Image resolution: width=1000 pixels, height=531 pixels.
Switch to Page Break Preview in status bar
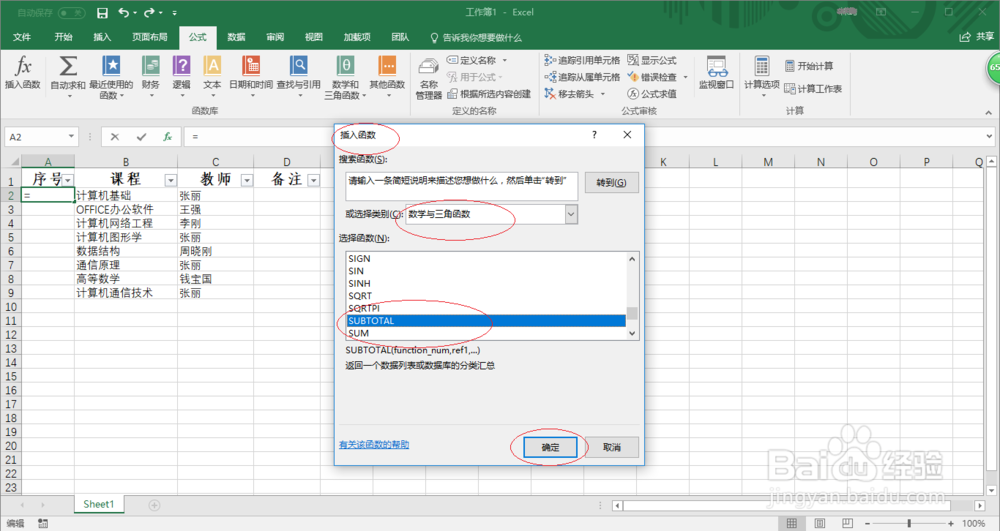click(x=847, y=523)
